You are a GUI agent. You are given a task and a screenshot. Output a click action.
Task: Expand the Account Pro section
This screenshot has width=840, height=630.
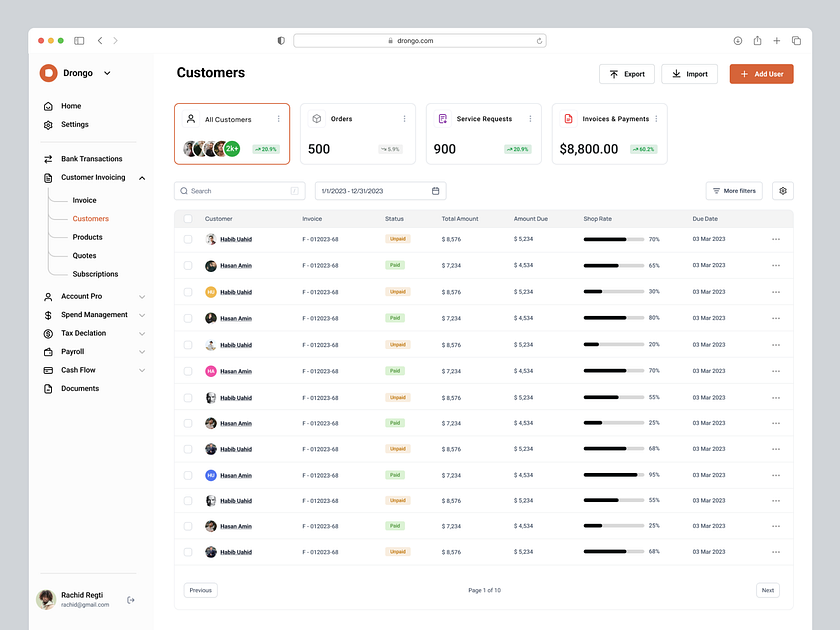coord(142,296)
